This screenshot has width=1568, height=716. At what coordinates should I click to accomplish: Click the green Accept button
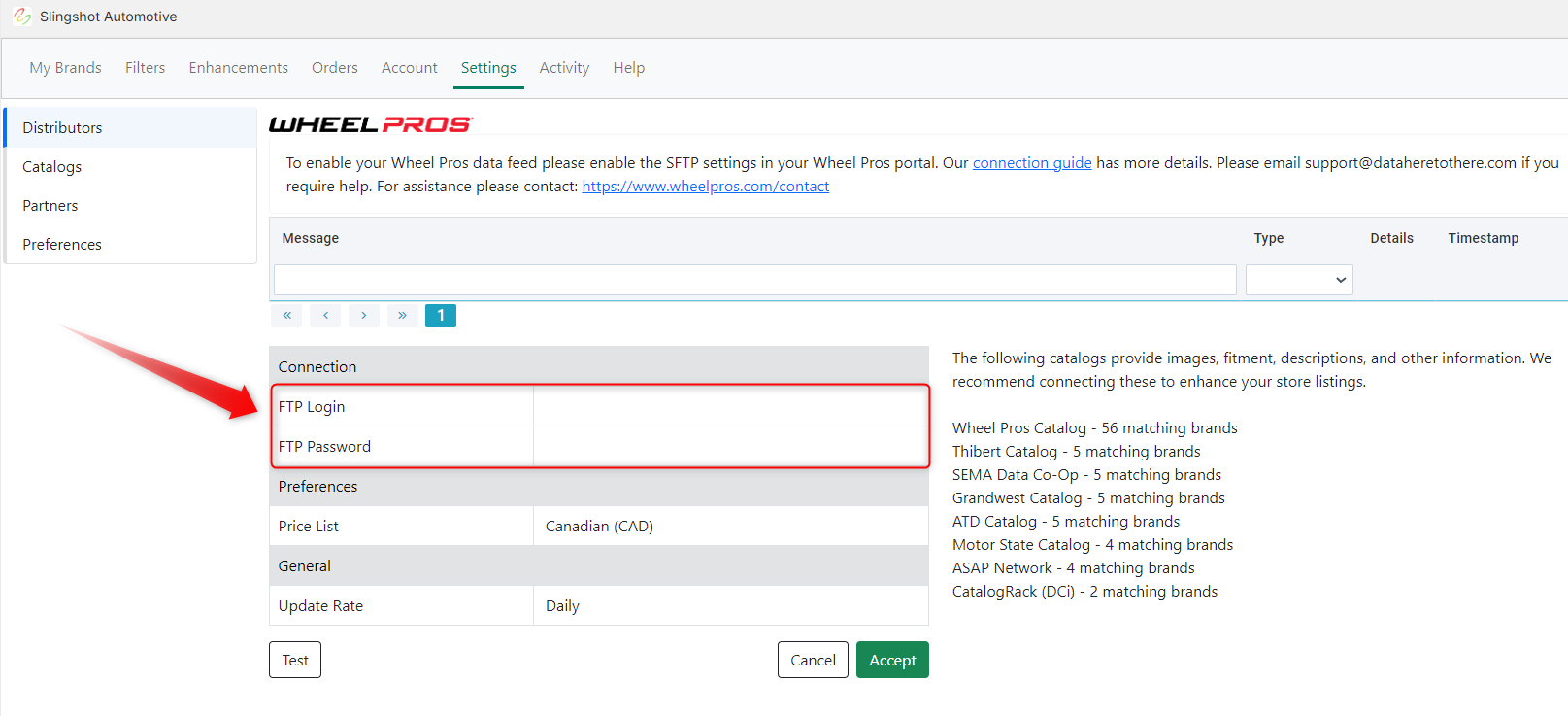coord(892,660)
